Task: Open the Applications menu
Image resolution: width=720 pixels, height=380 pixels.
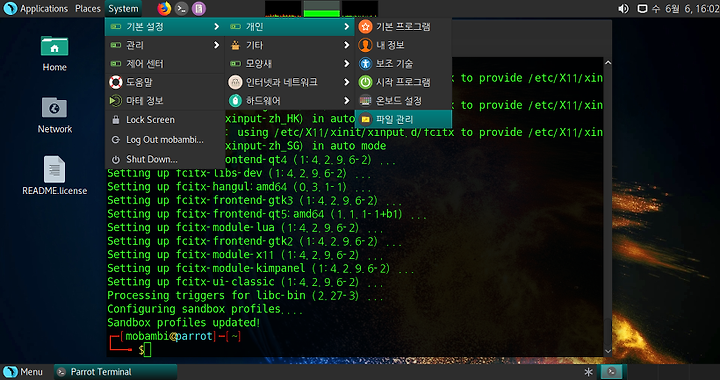Action: (x=44, y=8)
